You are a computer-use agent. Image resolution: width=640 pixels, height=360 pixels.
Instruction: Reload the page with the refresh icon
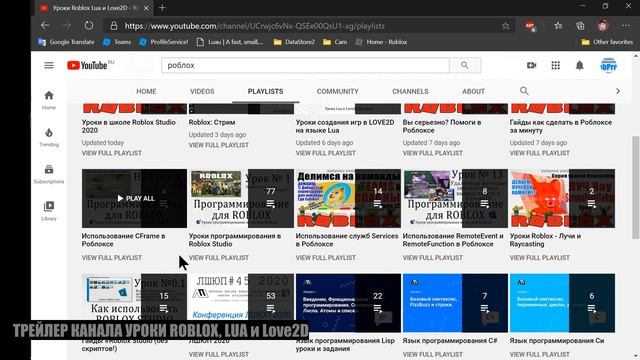[x=89, y=26]
